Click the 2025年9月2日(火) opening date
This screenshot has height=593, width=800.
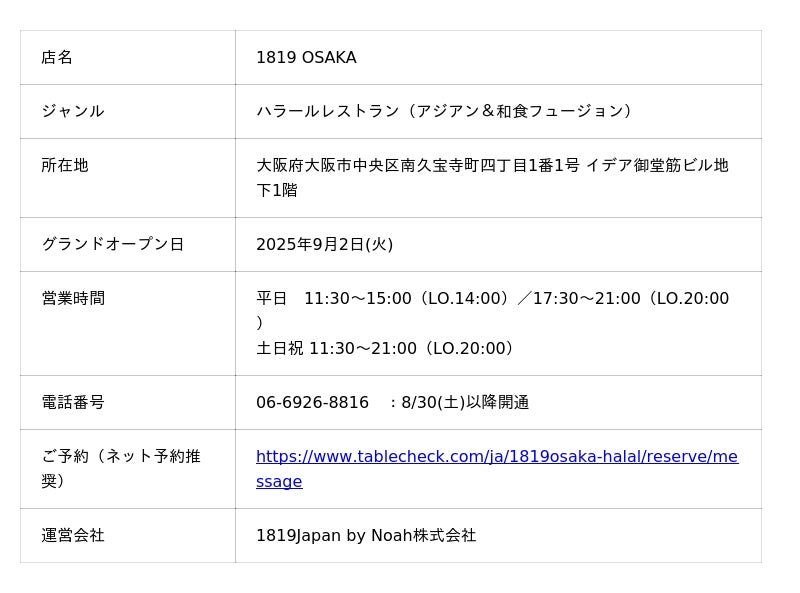pos(324,245)
